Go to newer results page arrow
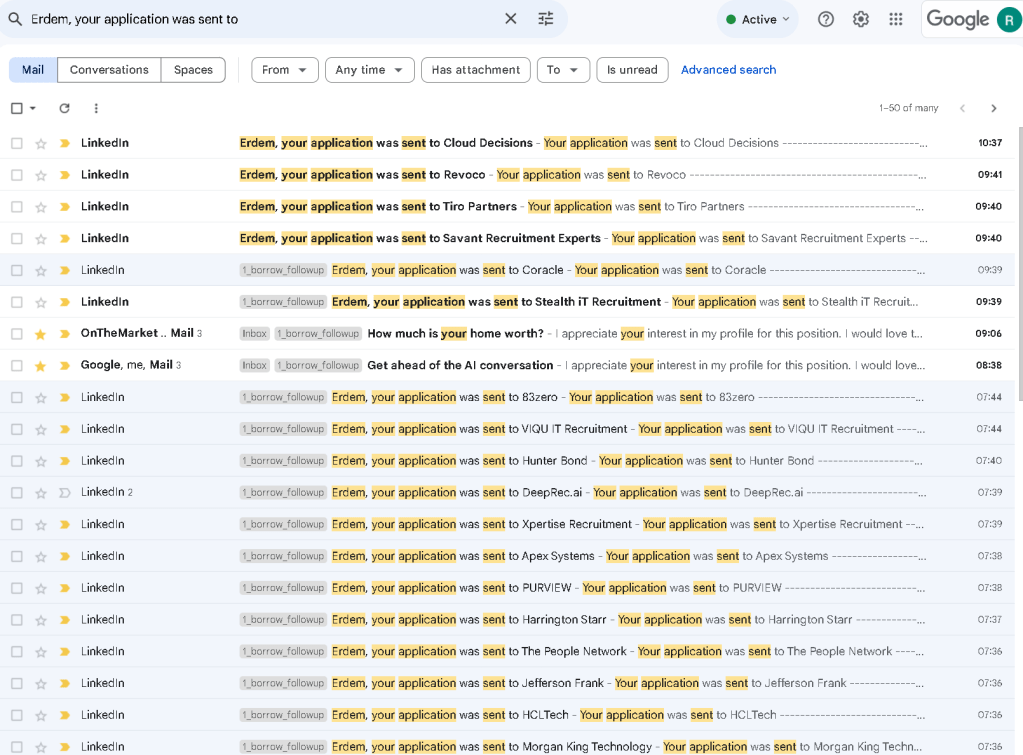This screenshot has height=755, width=1023. click(x=962, y=108)
